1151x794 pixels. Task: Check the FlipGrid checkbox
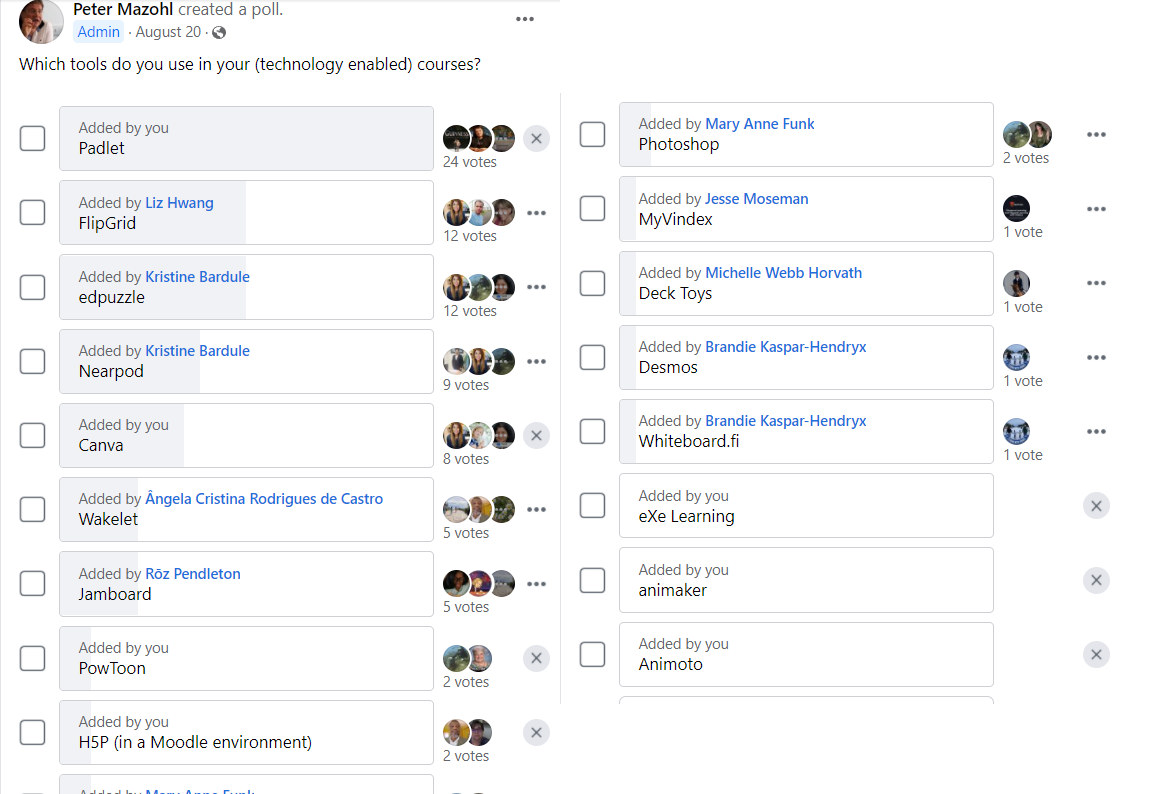pyautogui.click(x=32, y=213)
